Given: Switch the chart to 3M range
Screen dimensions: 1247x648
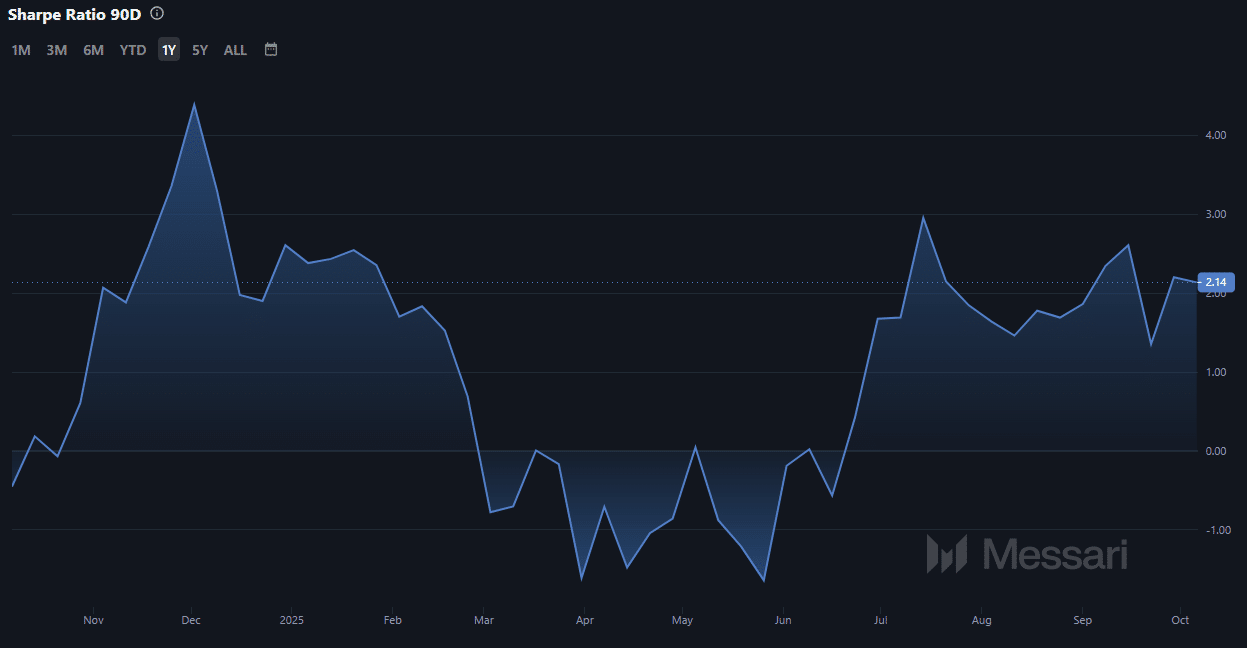Looking at the screenshot, I should click(57, 50).
